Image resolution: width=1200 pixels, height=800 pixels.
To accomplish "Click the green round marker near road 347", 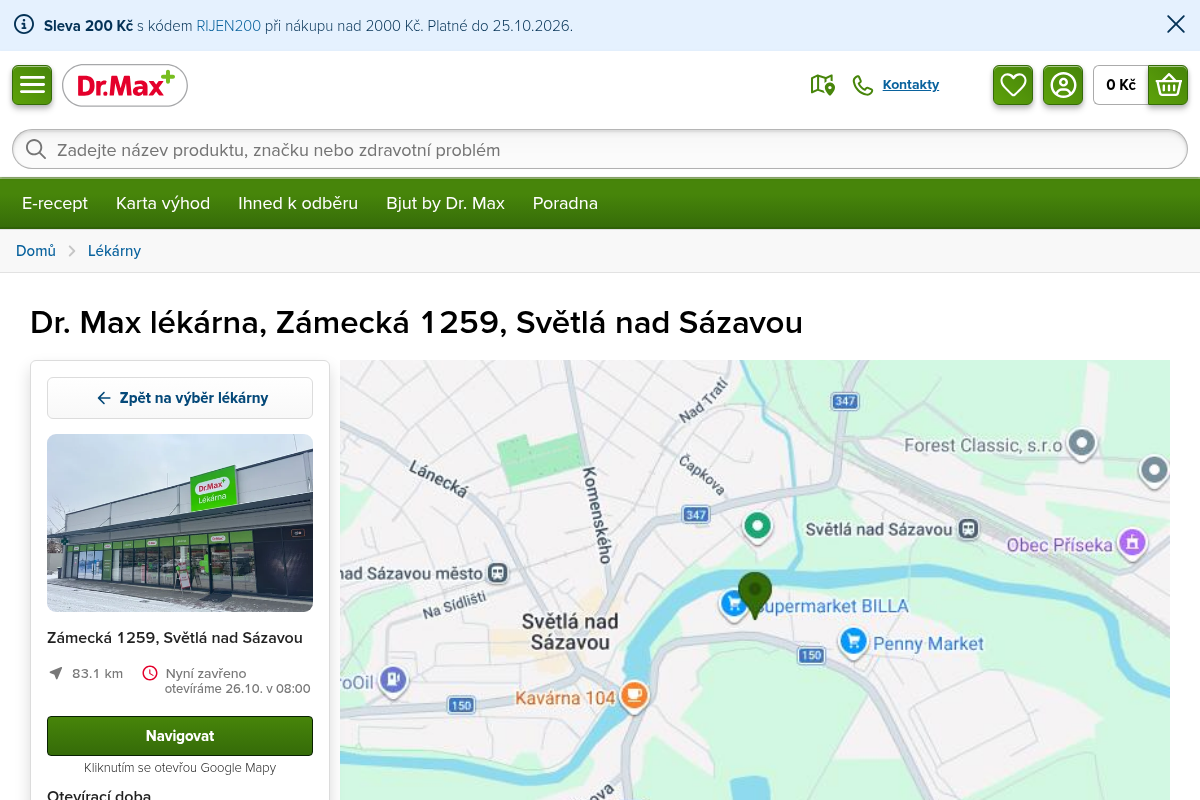I will click(x=758, y=525).
